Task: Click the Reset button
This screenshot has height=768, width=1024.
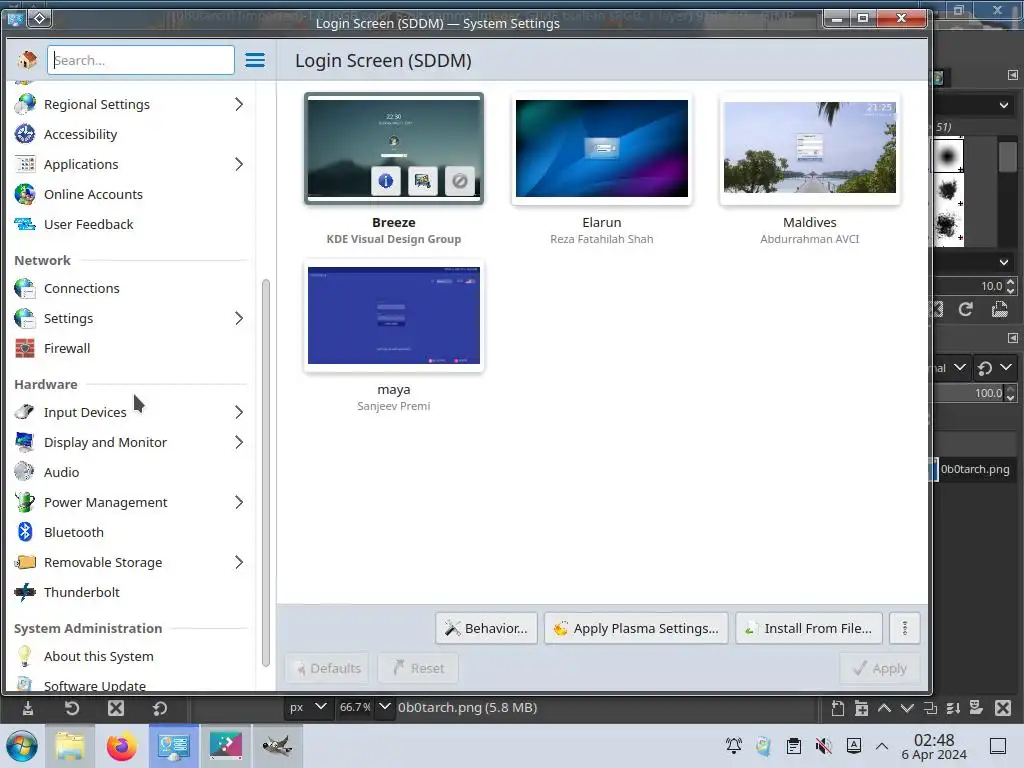Action: [418, 668]
